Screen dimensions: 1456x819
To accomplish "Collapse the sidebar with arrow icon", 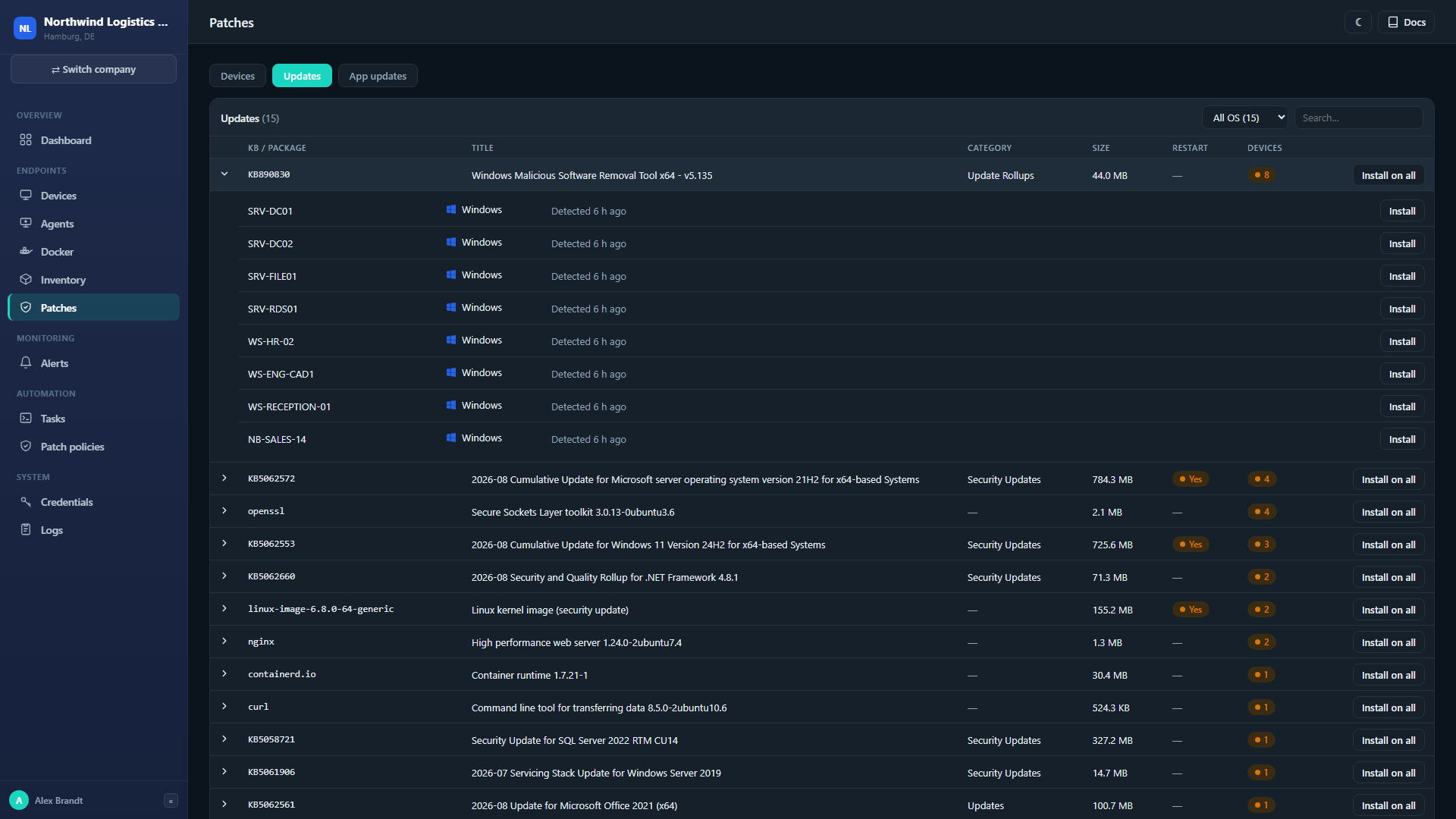I will tap(171, 801).
